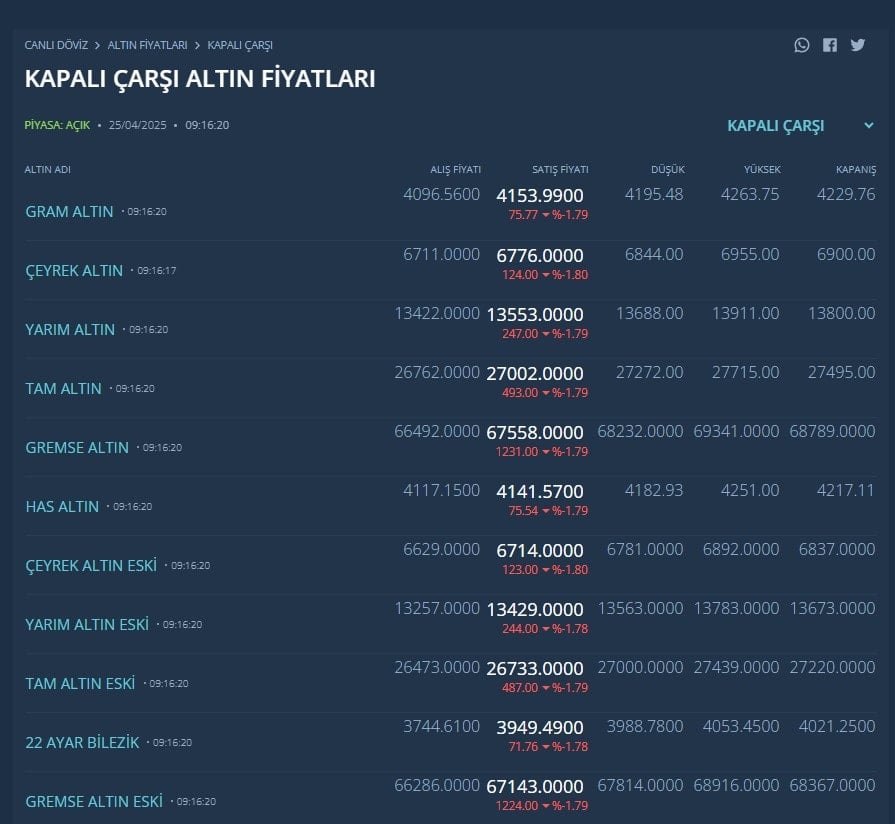Click the ALIŞ FİYATI column header
Screen dimensions: 895x824
tap(455, 169)
